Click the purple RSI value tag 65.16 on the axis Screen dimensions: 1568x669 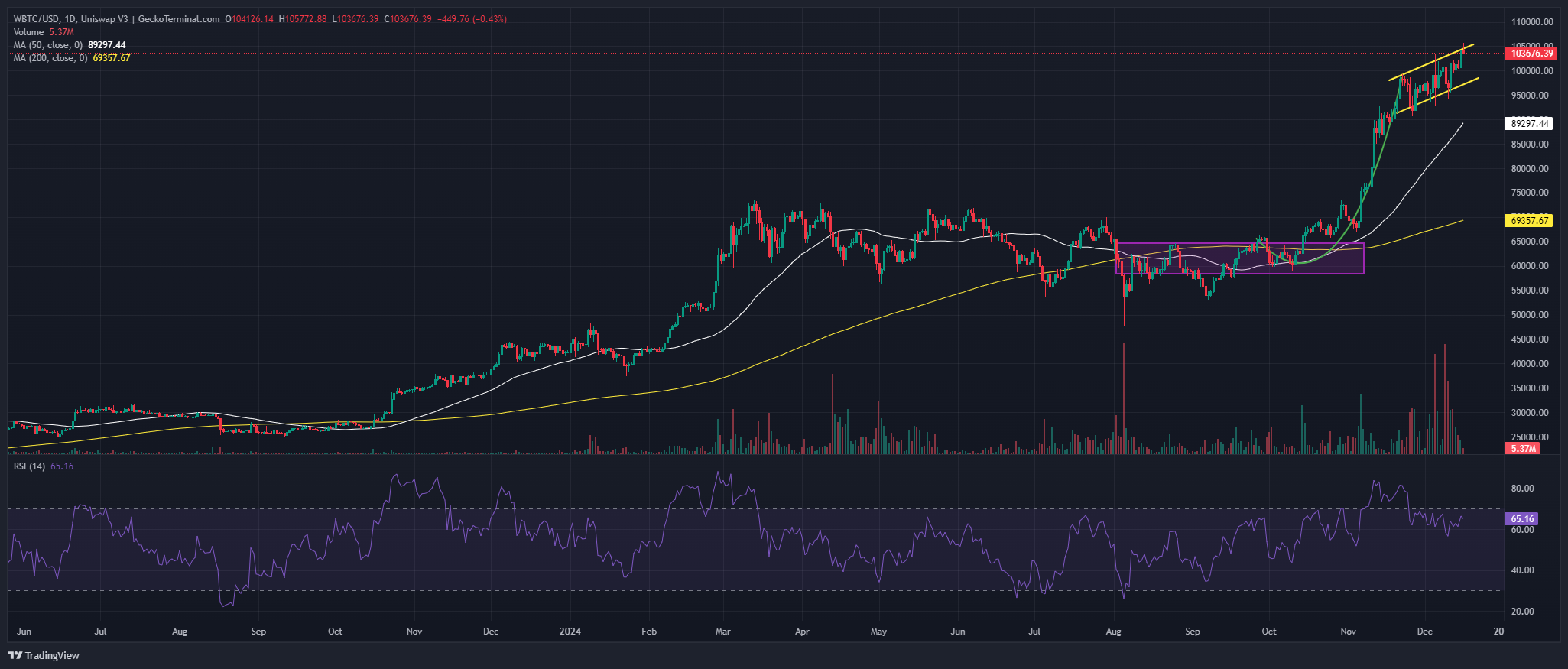[1521, 519]
